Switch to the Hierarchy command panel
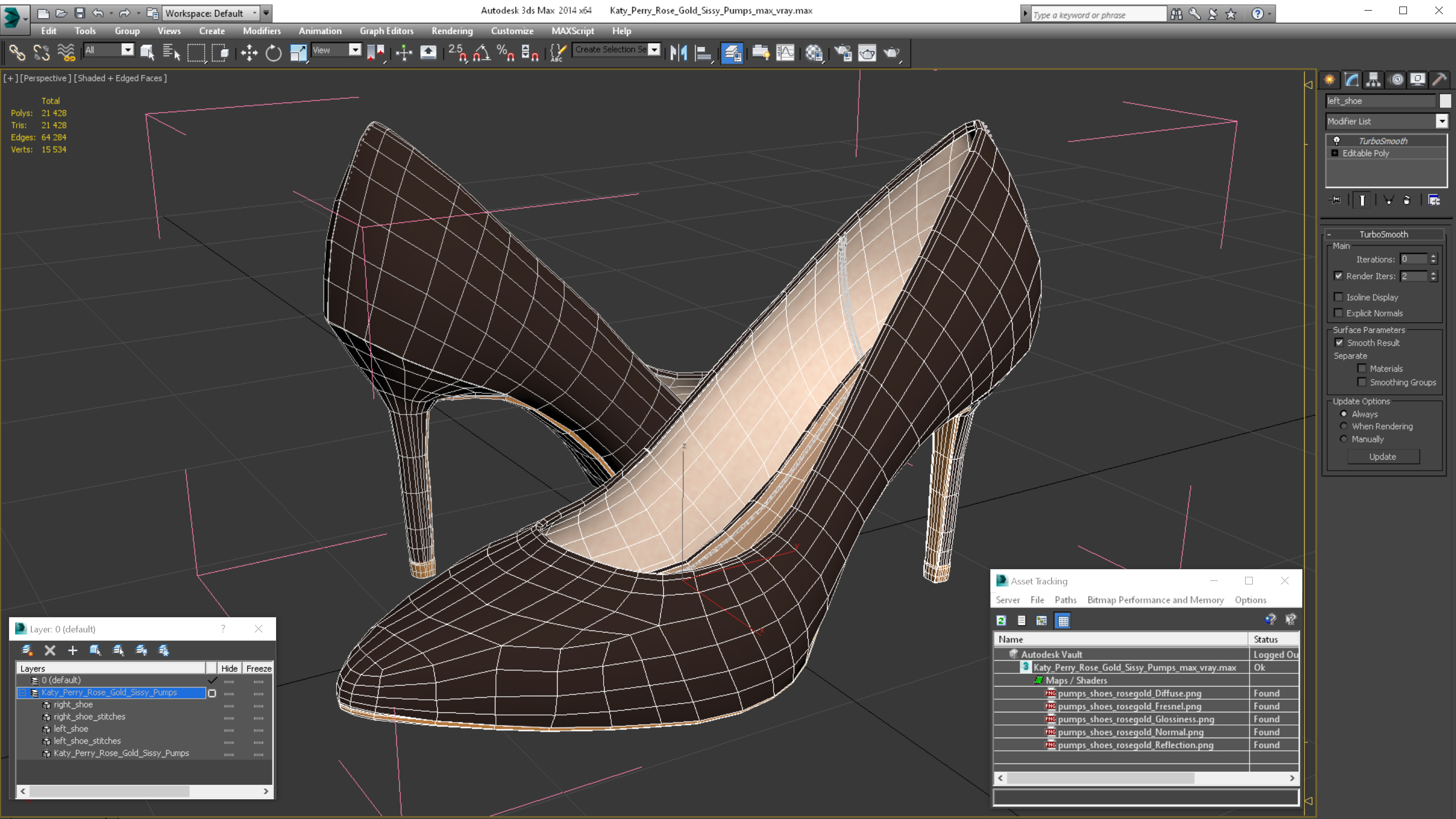Screen dimensions: 1456x819 1374,80
